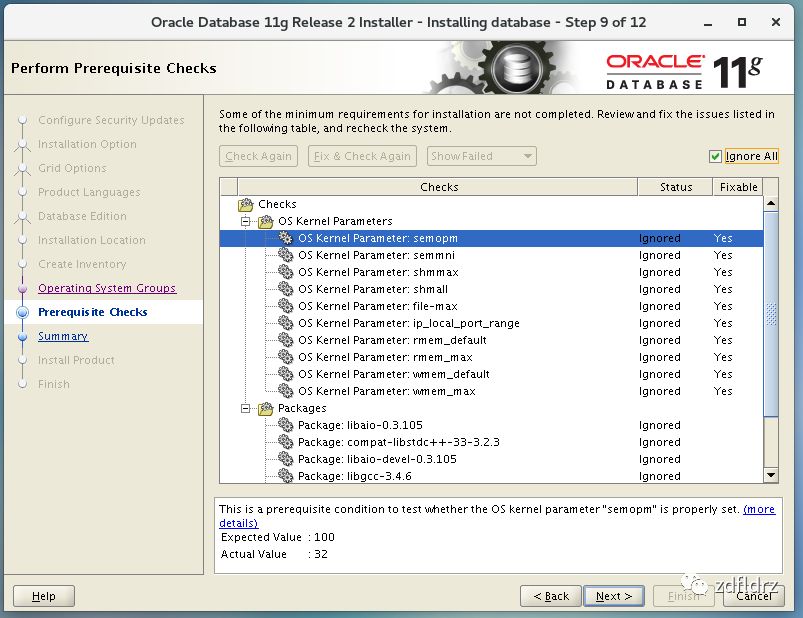Click the gear icon beside rmem_max

(285, 357)
